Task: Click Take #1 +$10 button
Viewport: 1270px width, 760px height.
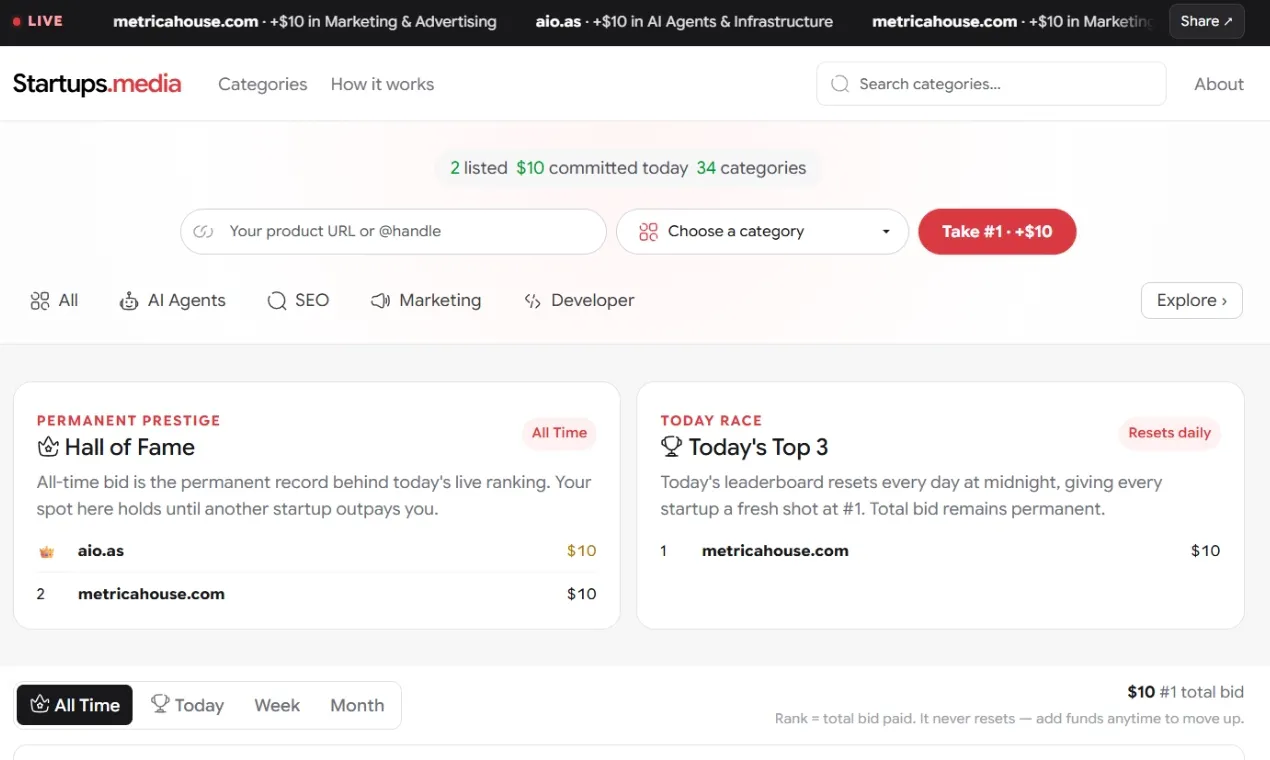Action: pos(997,231)
